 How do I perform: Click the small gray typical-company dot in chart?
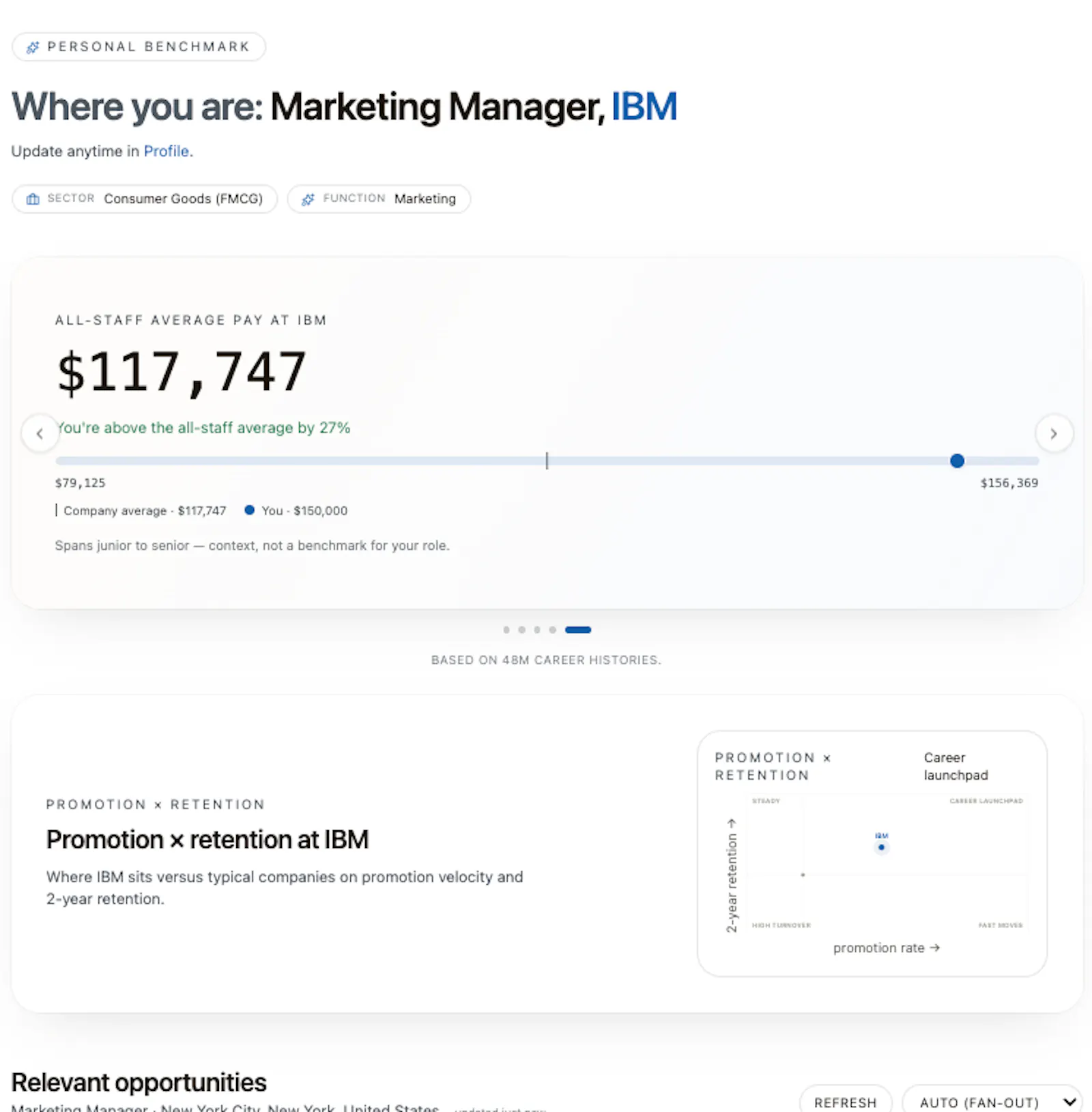click(803, 875)
